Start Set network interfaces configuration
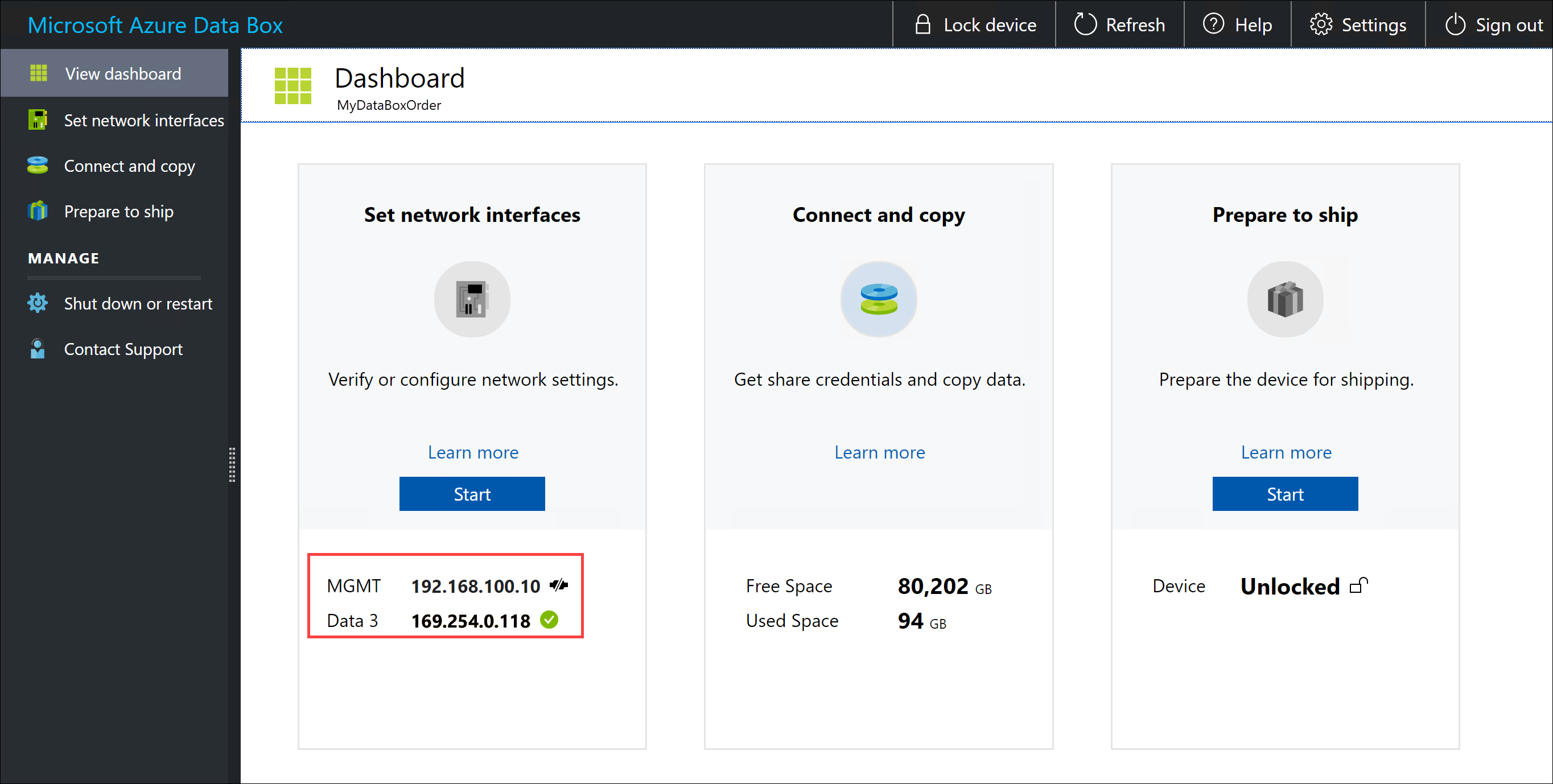Screen dimensions: 1553x784 pos(472,493)
